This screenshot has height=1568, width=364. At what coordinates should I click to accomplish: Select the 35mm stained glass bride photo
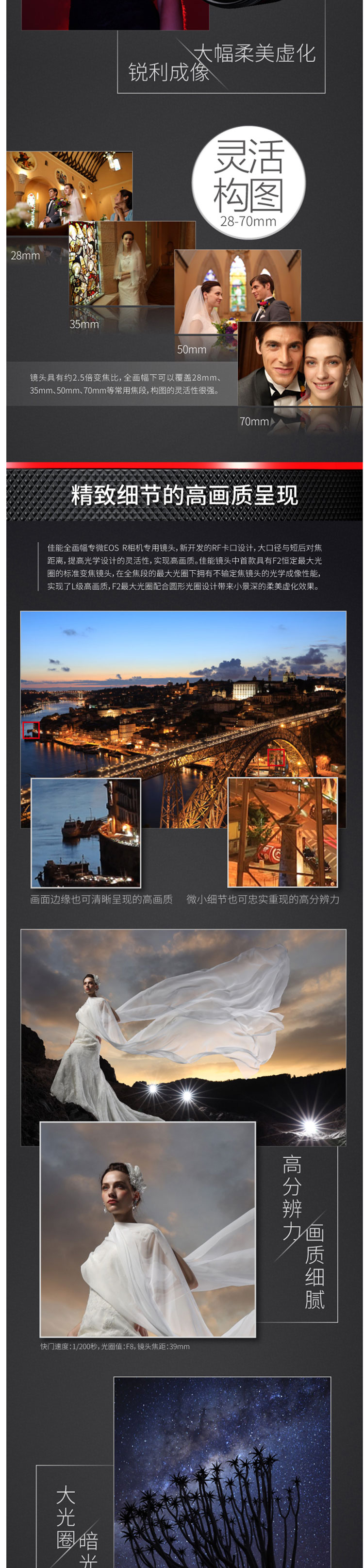(131, 265)
